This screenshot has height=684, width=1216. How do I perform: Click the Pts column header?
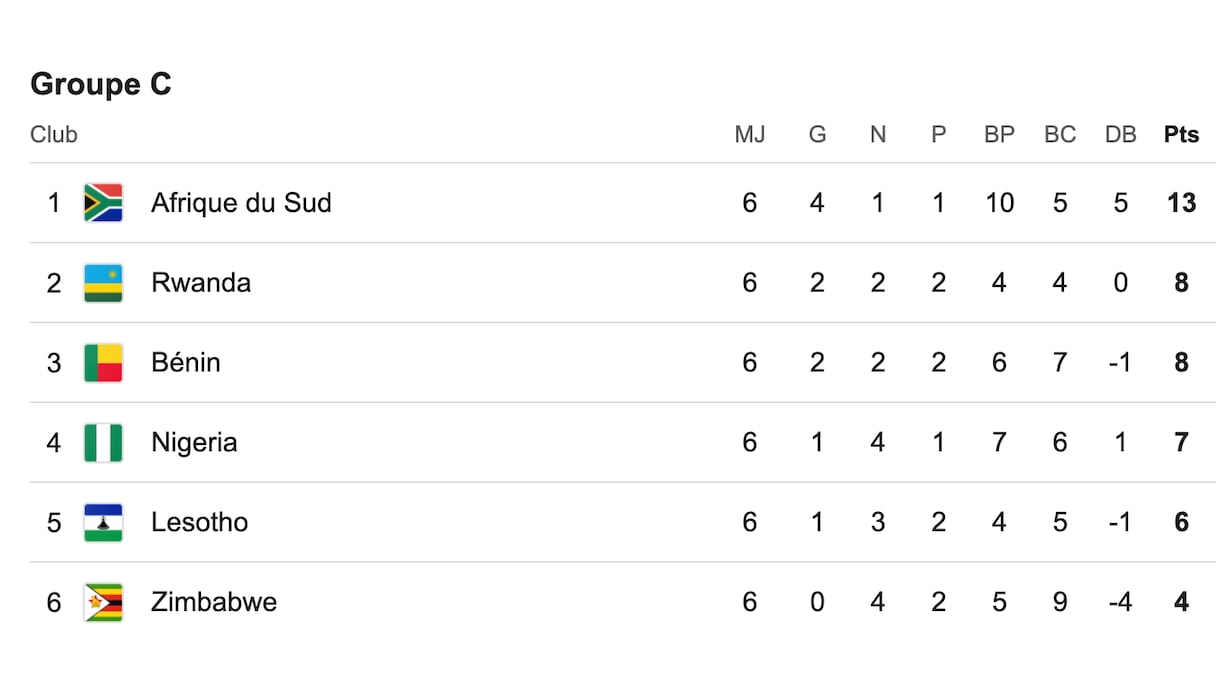[1181, 135]
